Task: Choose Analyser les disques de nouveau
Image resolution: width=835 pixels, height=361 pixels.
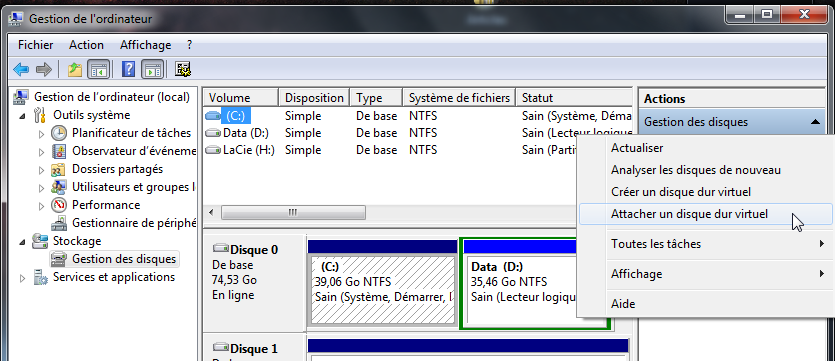Action: [x=706, y=170]
